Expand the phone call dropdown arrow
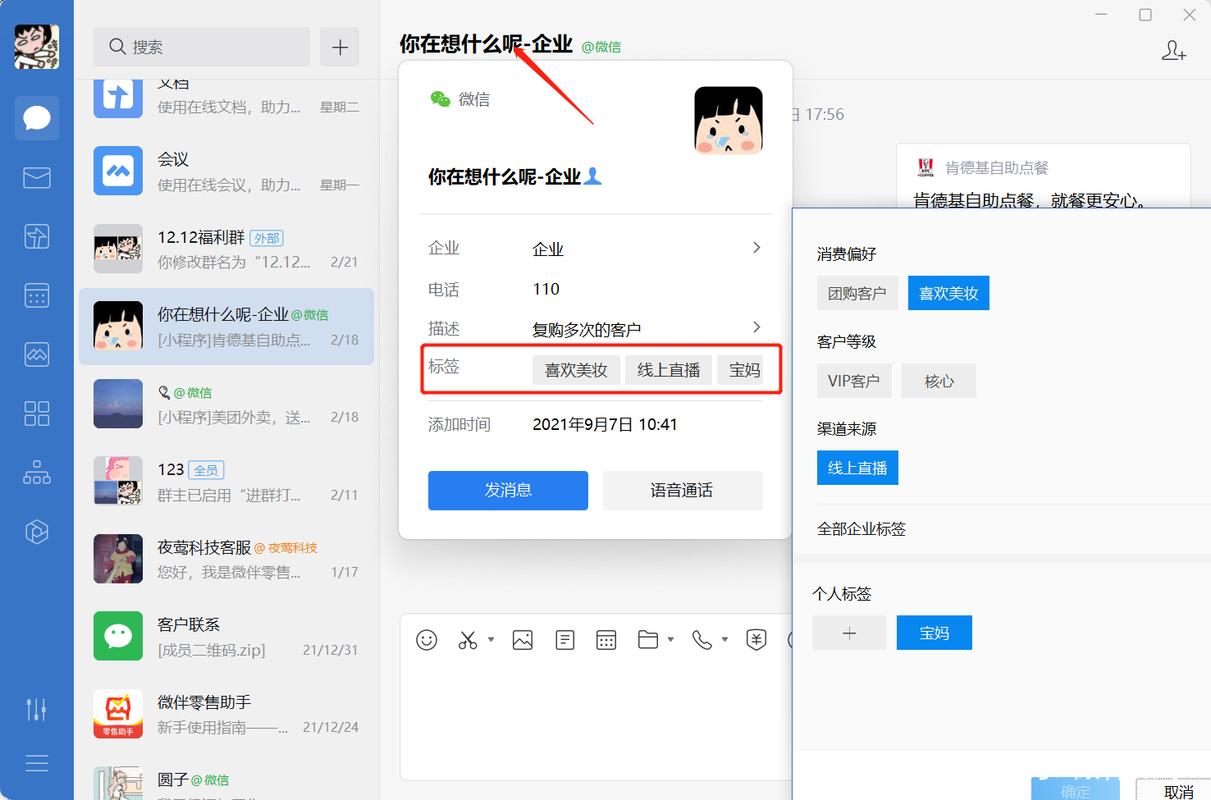 [x=724, y=640]
